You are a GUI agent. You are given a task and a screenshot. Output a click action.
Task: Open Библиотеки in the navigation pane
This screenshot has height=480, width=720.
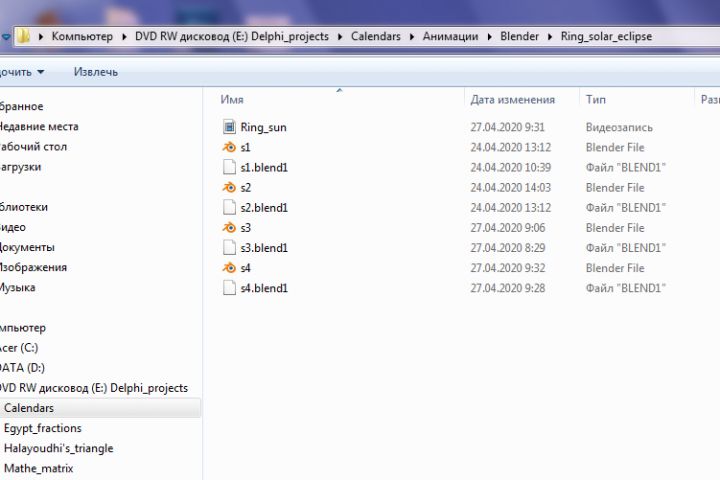coord(24,207)
